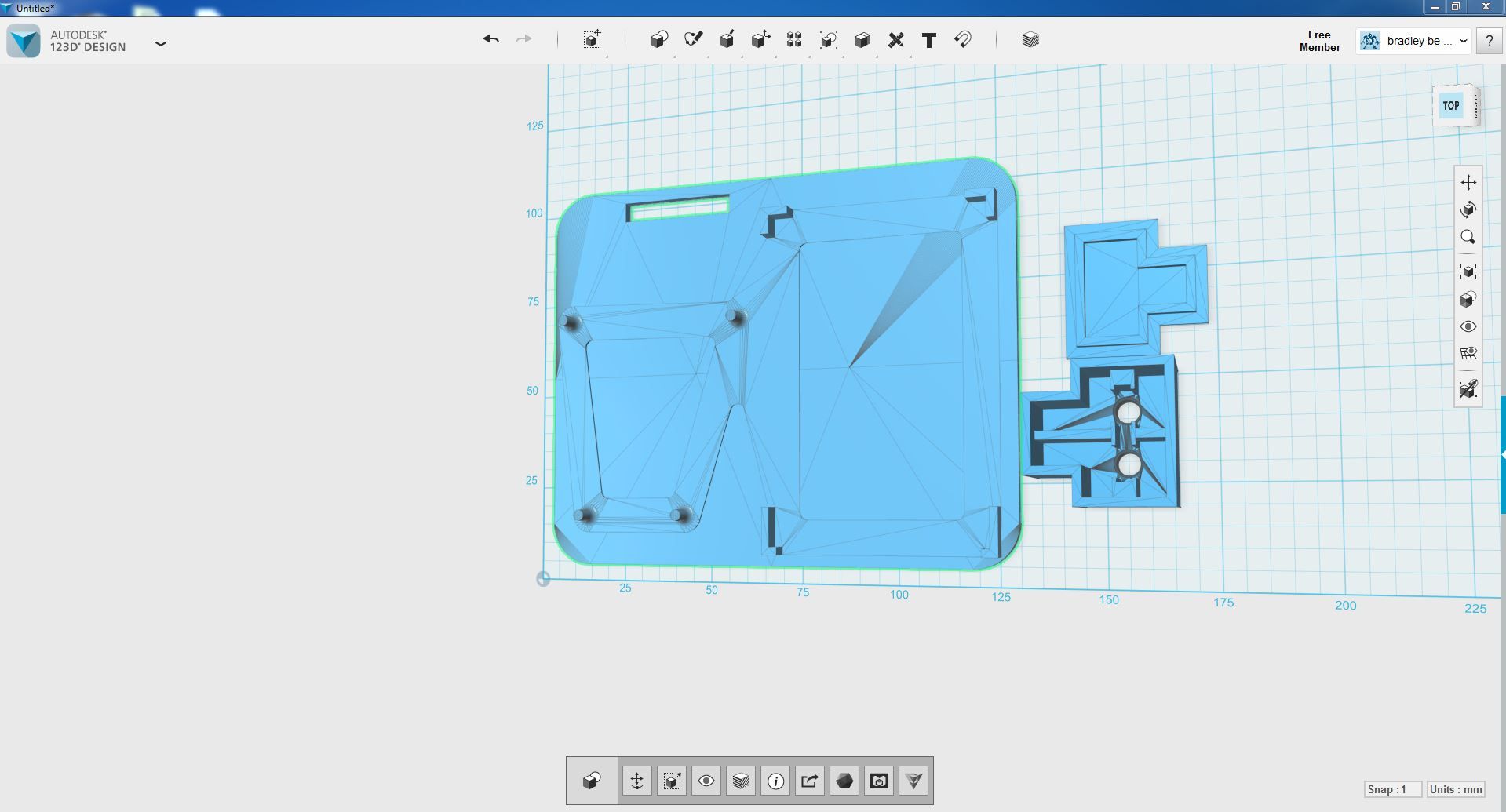The image size is (1506, 812).
Task: Select the Text tool
Action: tap(928, 39)
